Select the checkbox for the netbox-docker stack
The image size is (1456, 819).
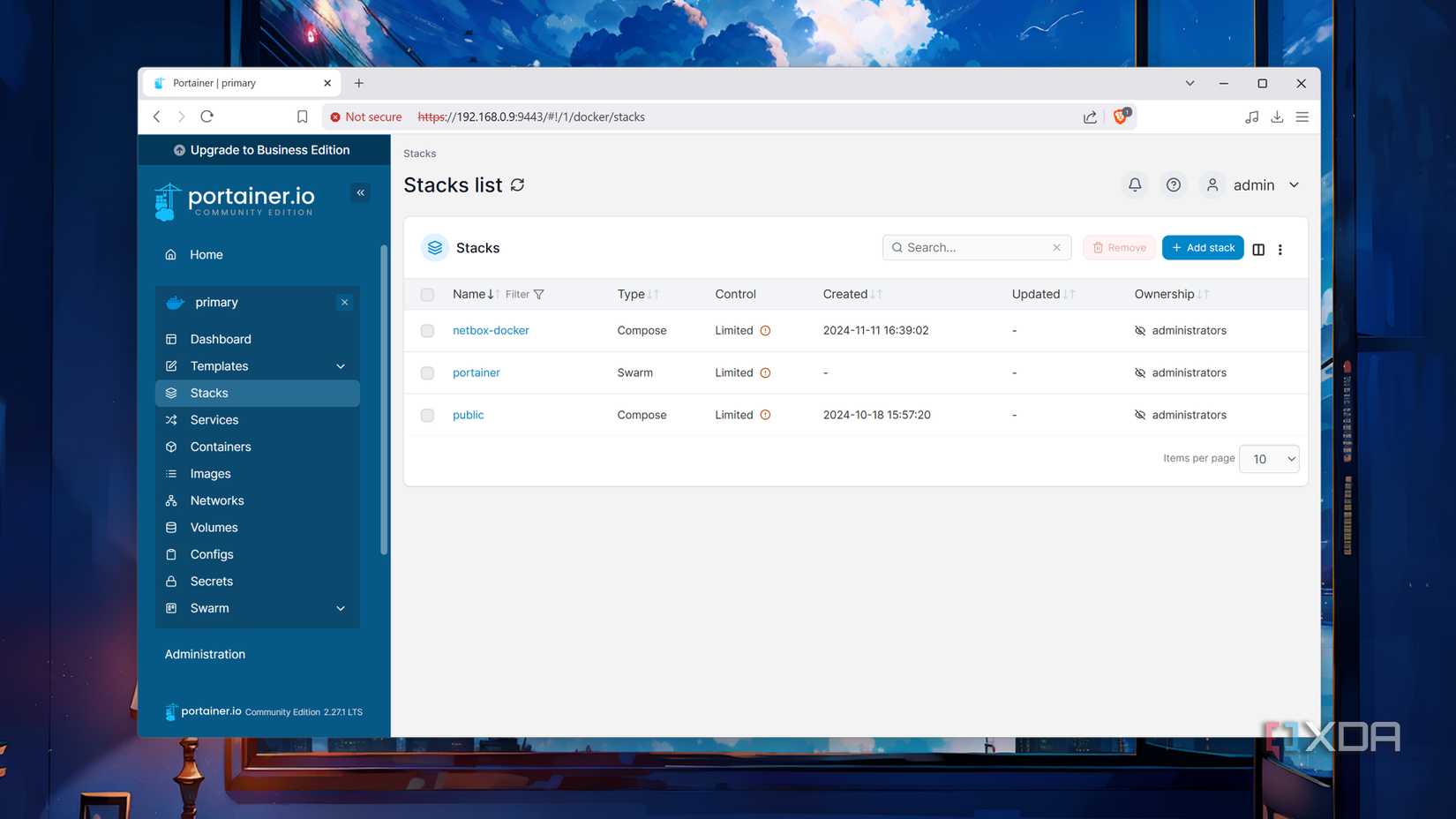click(427, 330)
